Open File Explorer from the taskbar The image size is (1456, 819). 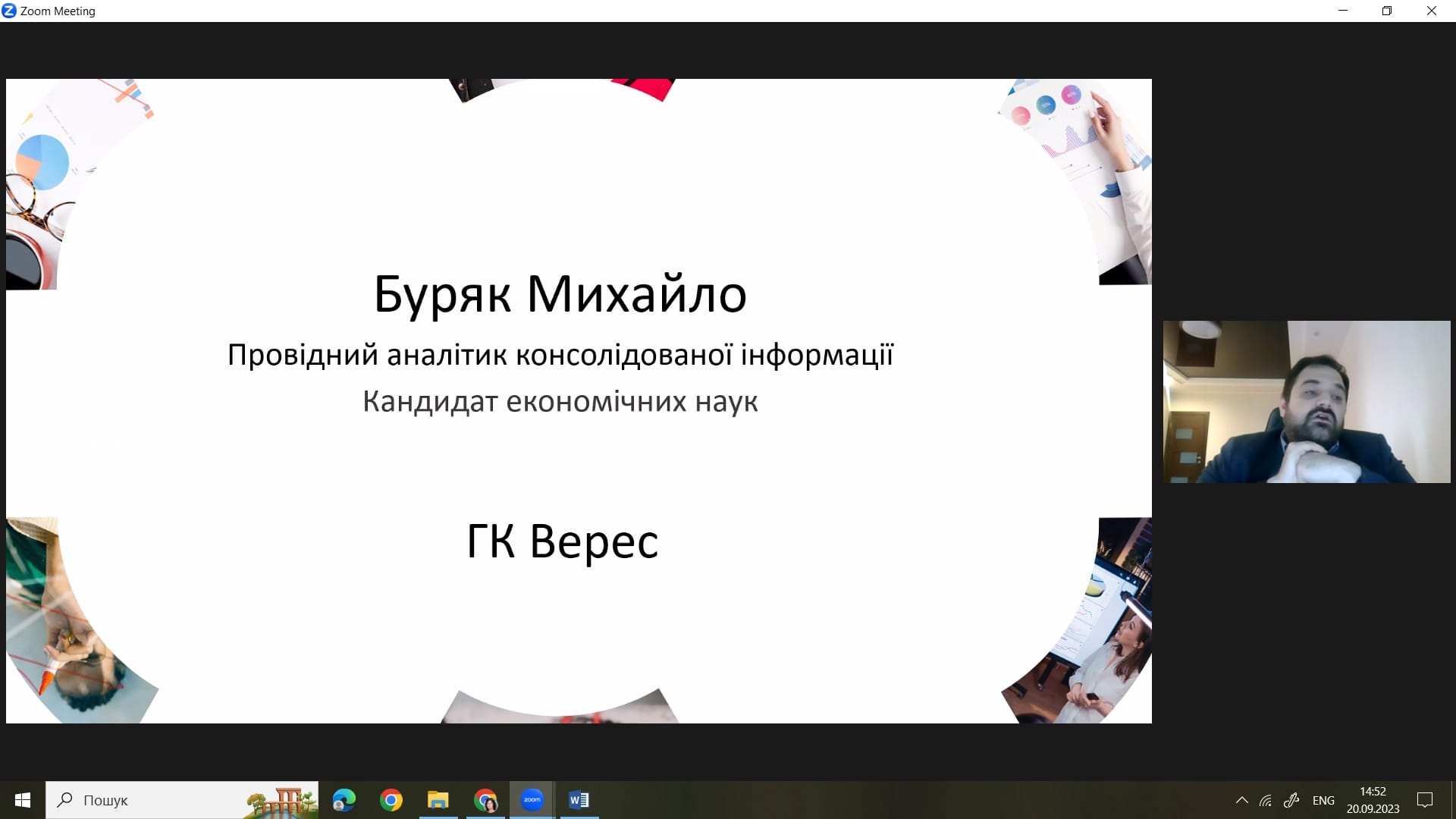pos(438,800)
